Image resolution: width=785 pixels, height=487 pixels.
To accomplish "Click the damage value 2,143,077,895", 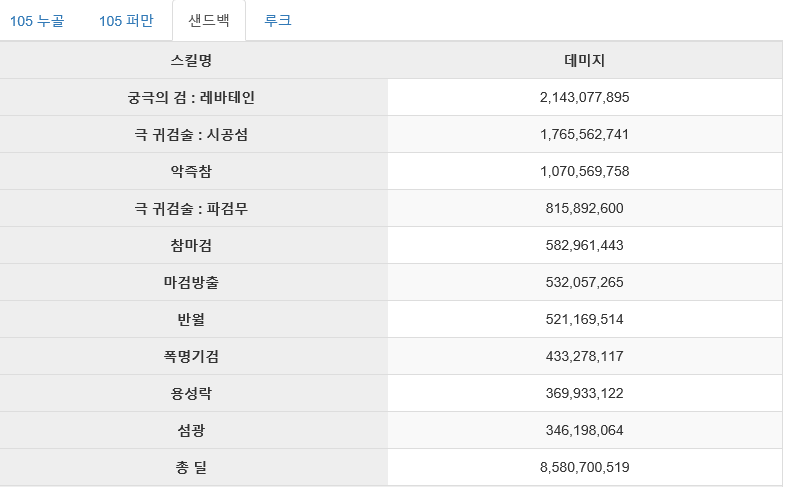I will [x=584, y=97].
